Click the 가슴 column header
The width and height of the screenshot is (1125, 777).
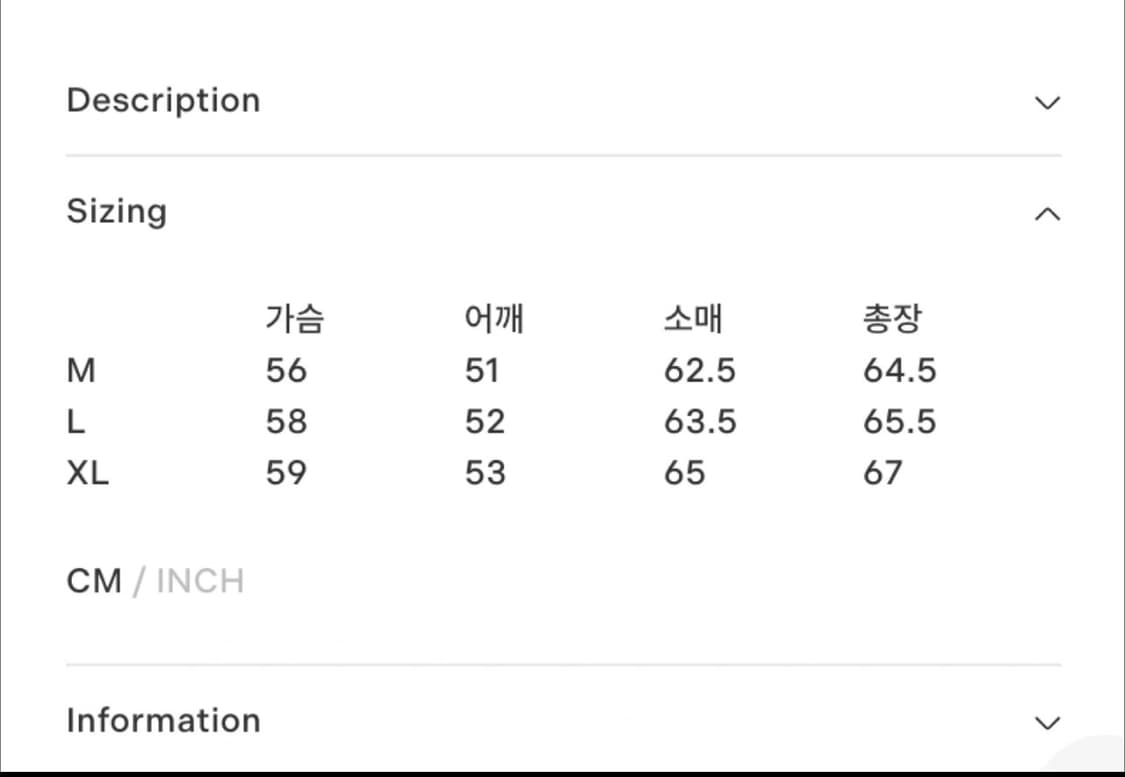tap(295, 317)
